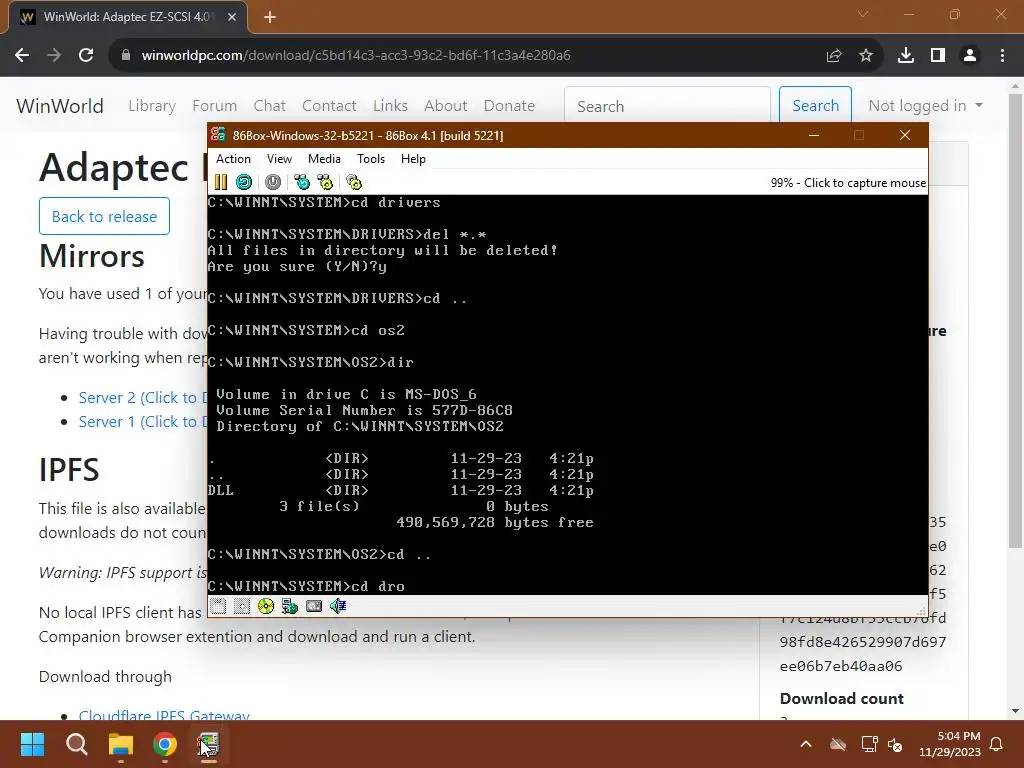1024x768 pixels.
Task: Reload the Chrome page
Action: (86, 56)
